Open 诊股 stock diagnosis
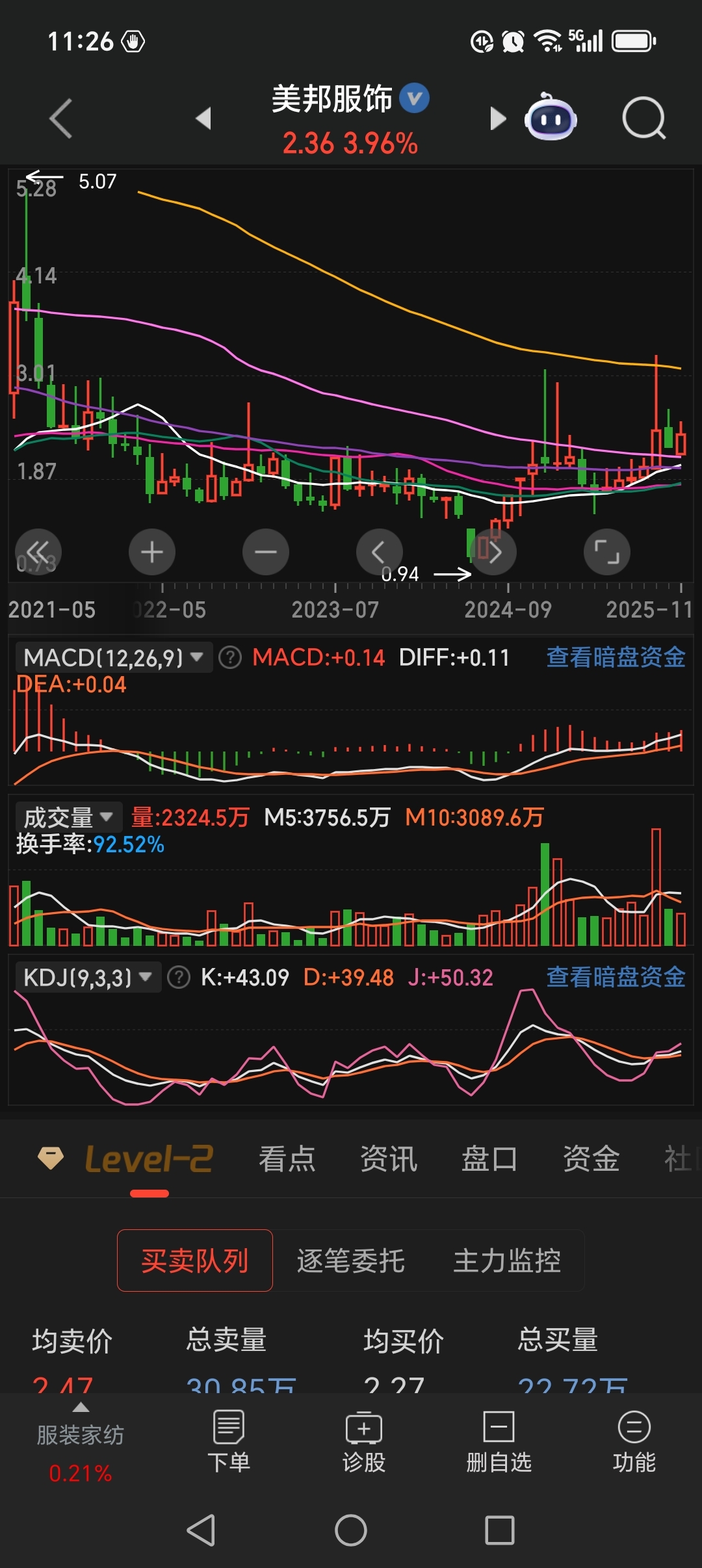 click(x=364, y=1441)
